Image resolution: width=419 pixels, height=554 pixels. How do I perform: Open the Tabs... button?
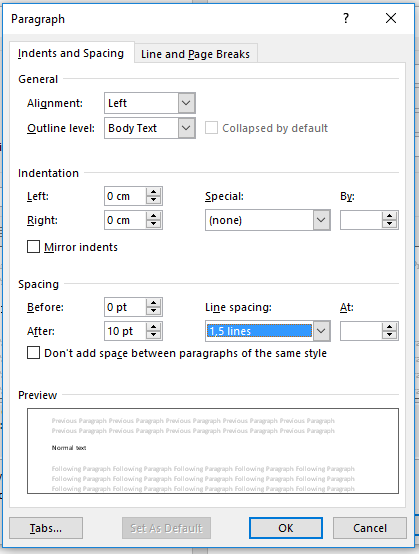46,528
